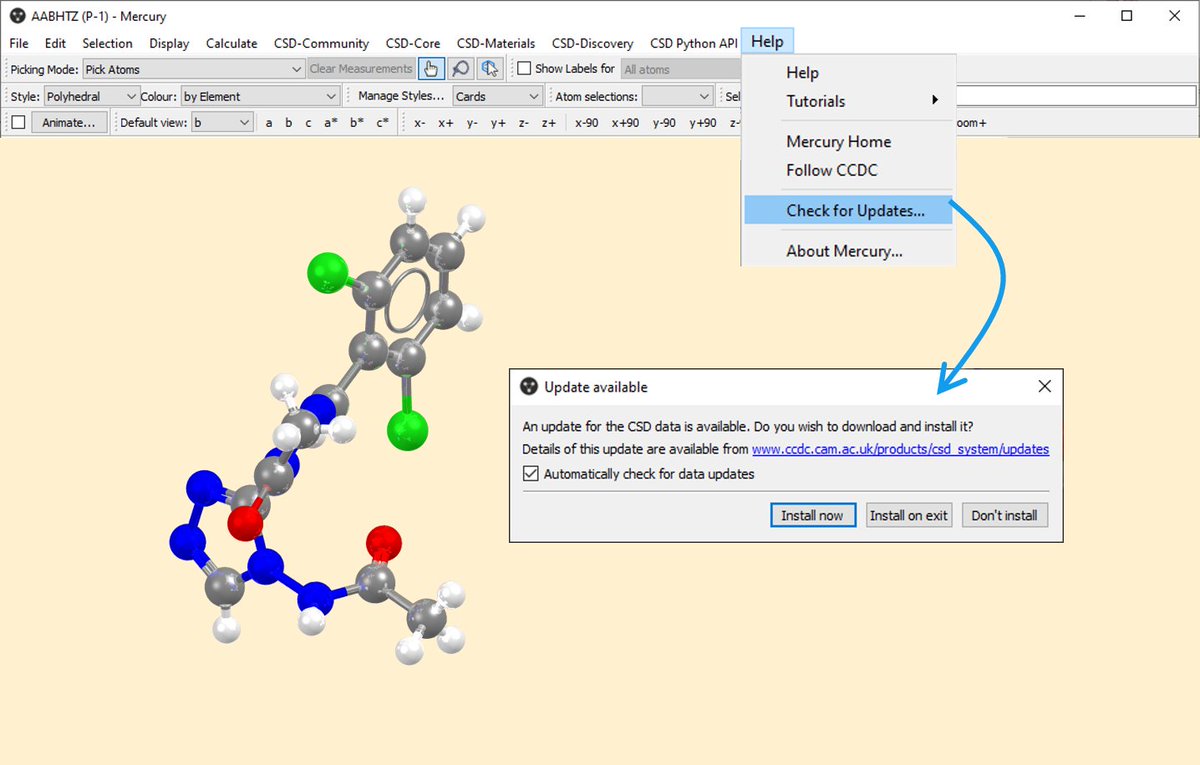Open the File menu
Screen dimensions: 1200x765
19,43
